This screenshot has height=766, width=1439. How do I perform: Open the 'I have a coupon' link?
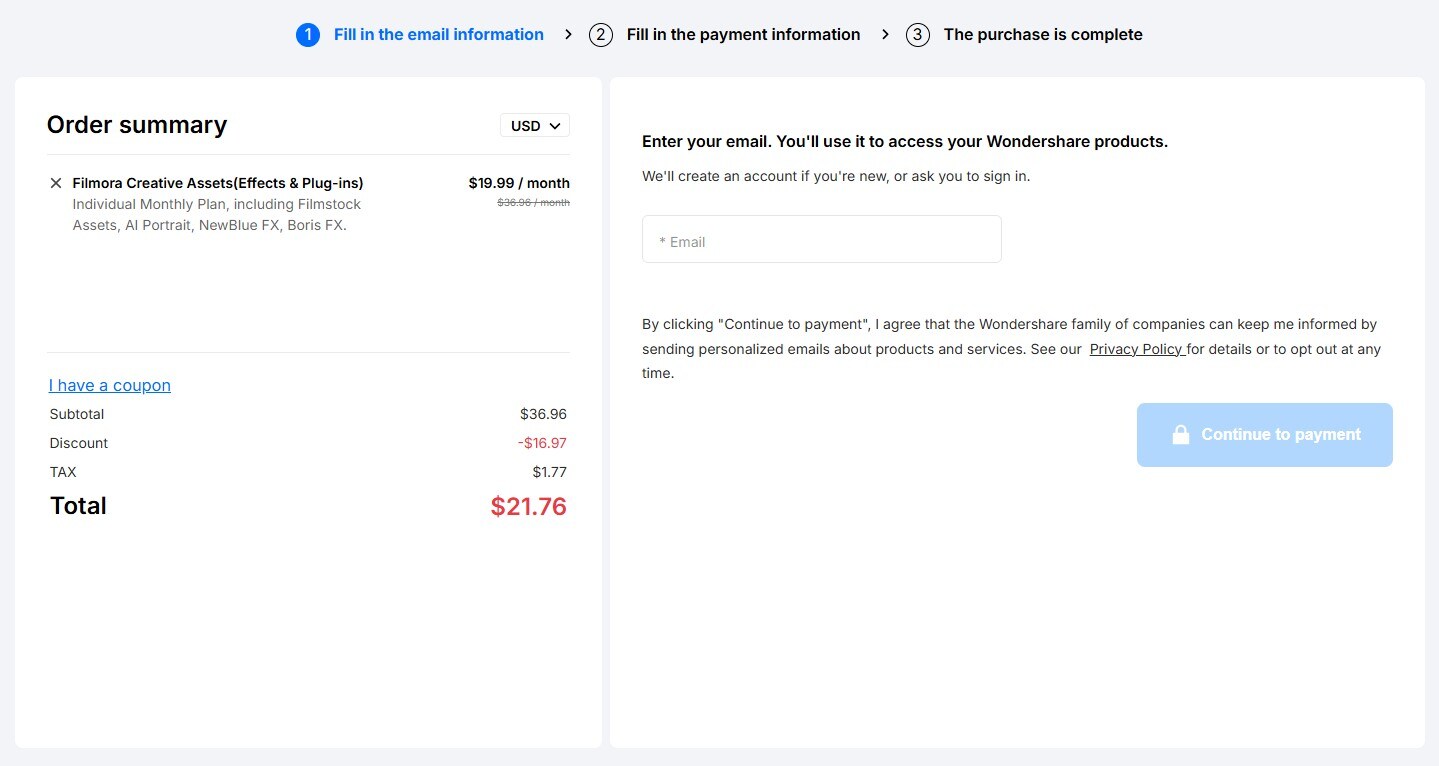click(110, 386)
